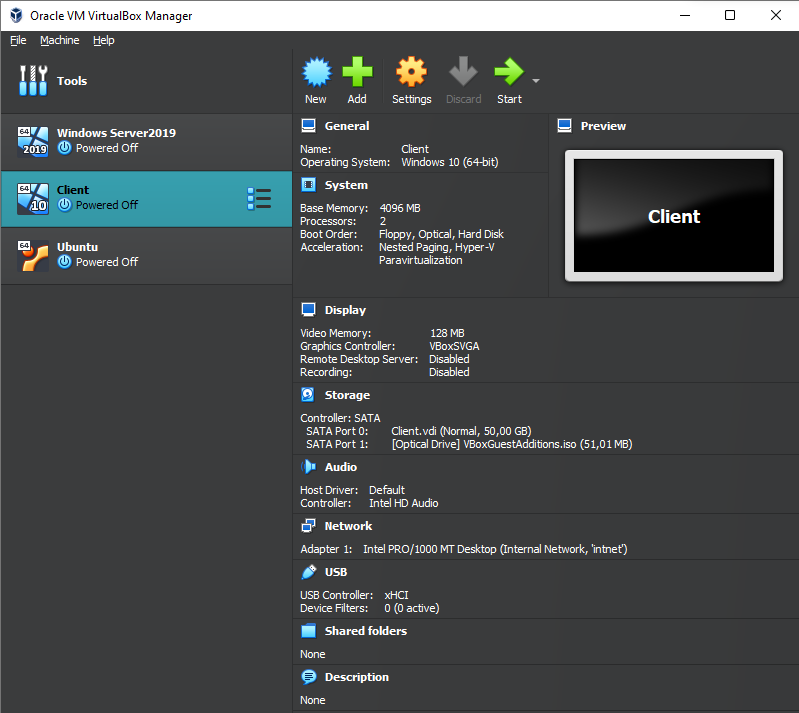Expand the Start button dropdown arrow
This screenshot has width=799, height=713.
click(536, 81)
